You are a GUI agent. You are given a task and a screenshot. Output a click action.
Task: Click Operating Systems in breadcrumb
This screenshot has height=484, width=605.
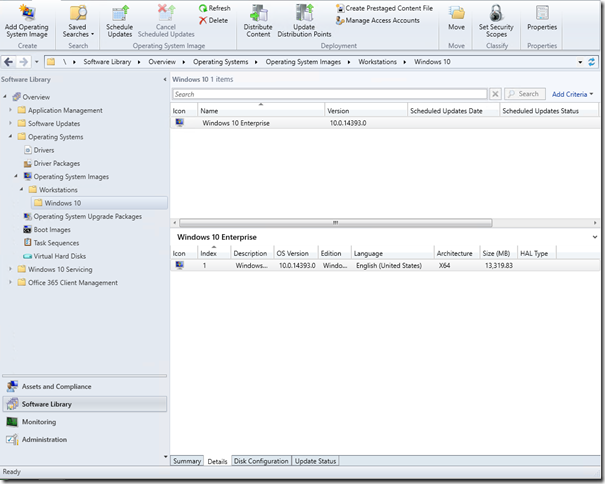pyautogui.click(x=220, y=62)
